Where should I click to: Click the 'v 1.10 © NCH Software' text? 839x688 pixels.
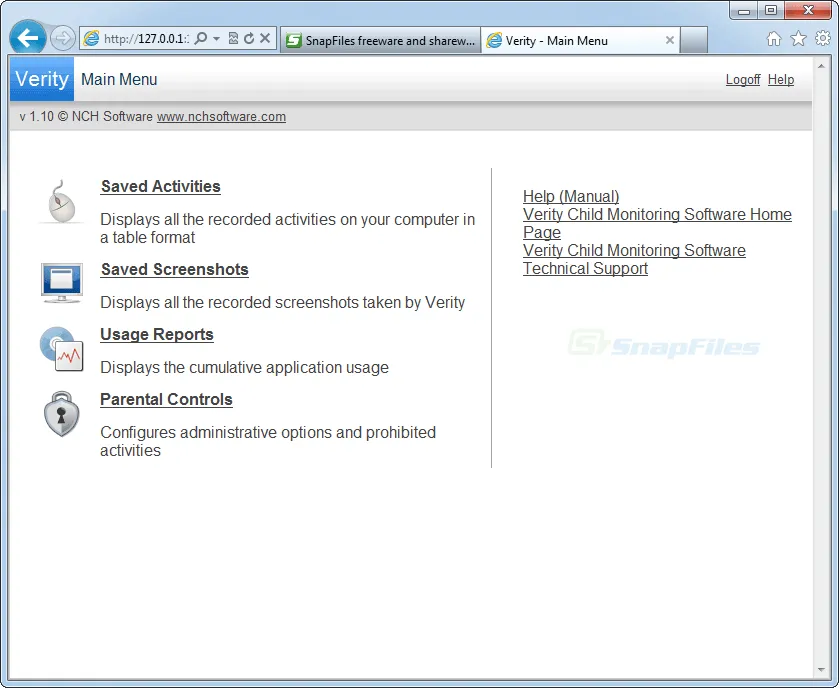86,117
